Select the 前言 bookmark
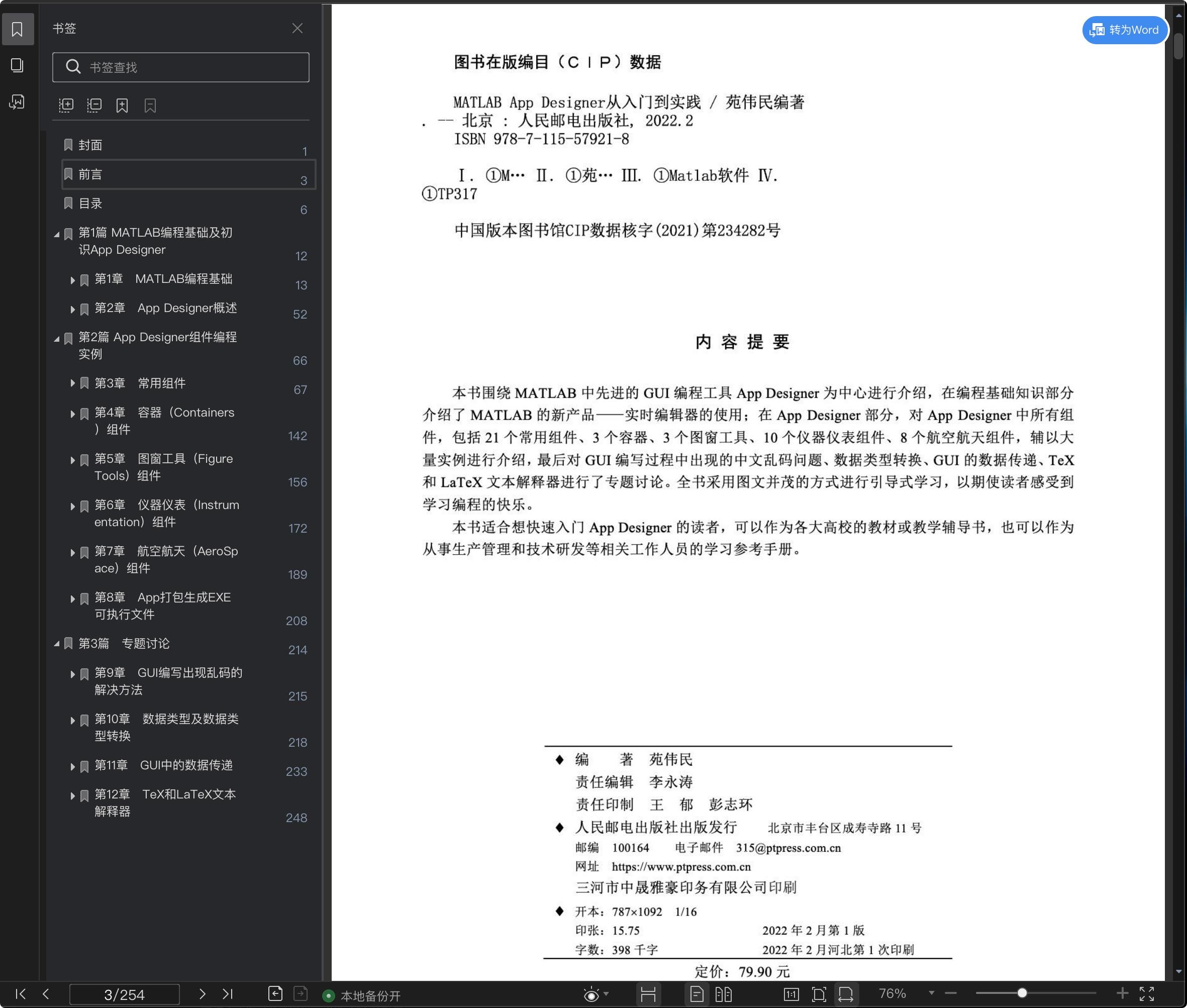The image size is (1187, 1008). tap(188, 174)
